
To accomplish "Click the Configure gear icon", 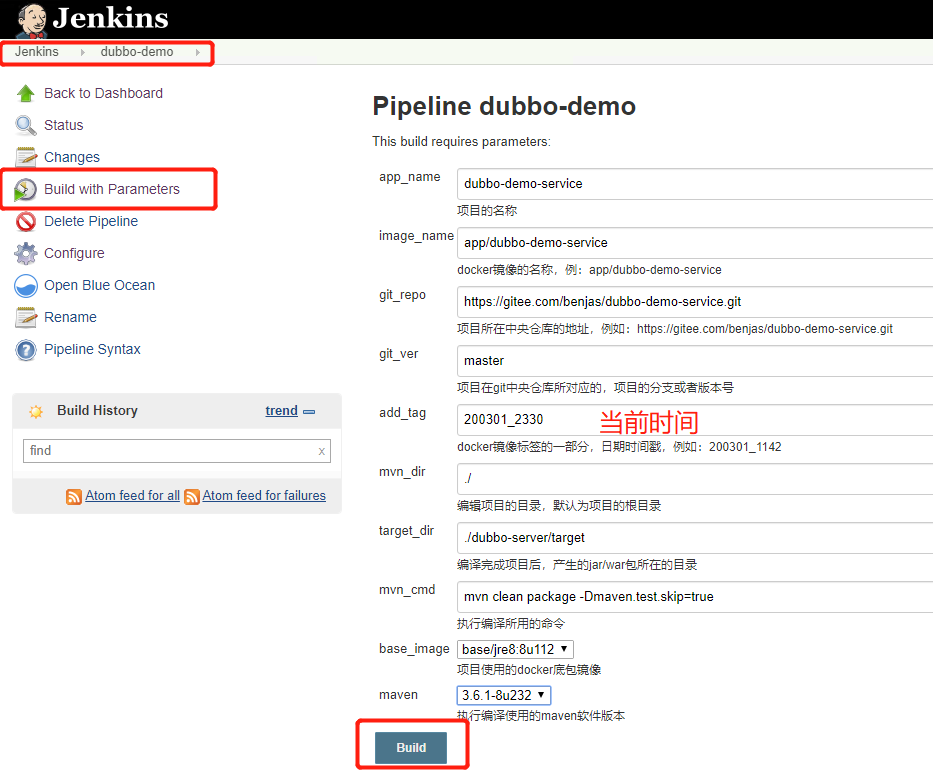I will coord(26,253).
